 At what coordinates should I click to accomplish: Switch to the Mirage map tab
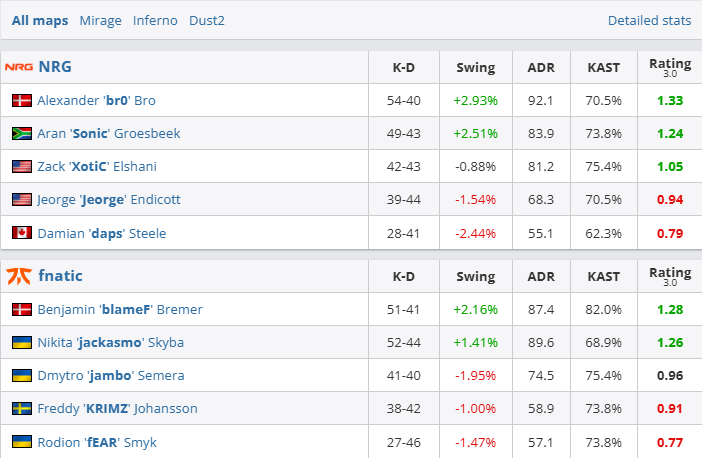(99, 20)
